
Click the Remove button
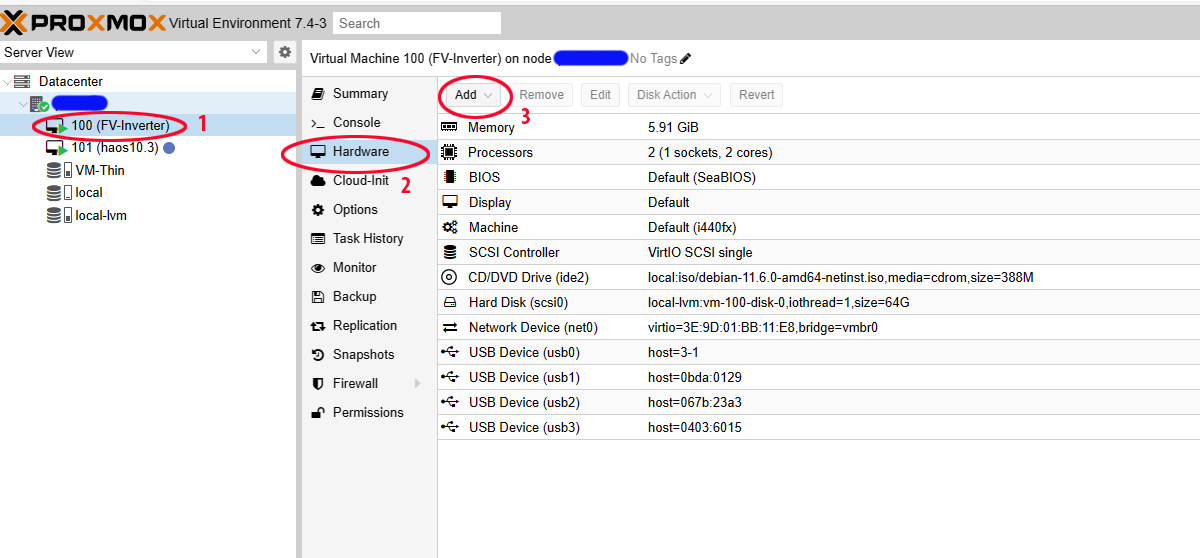(541, 95)
